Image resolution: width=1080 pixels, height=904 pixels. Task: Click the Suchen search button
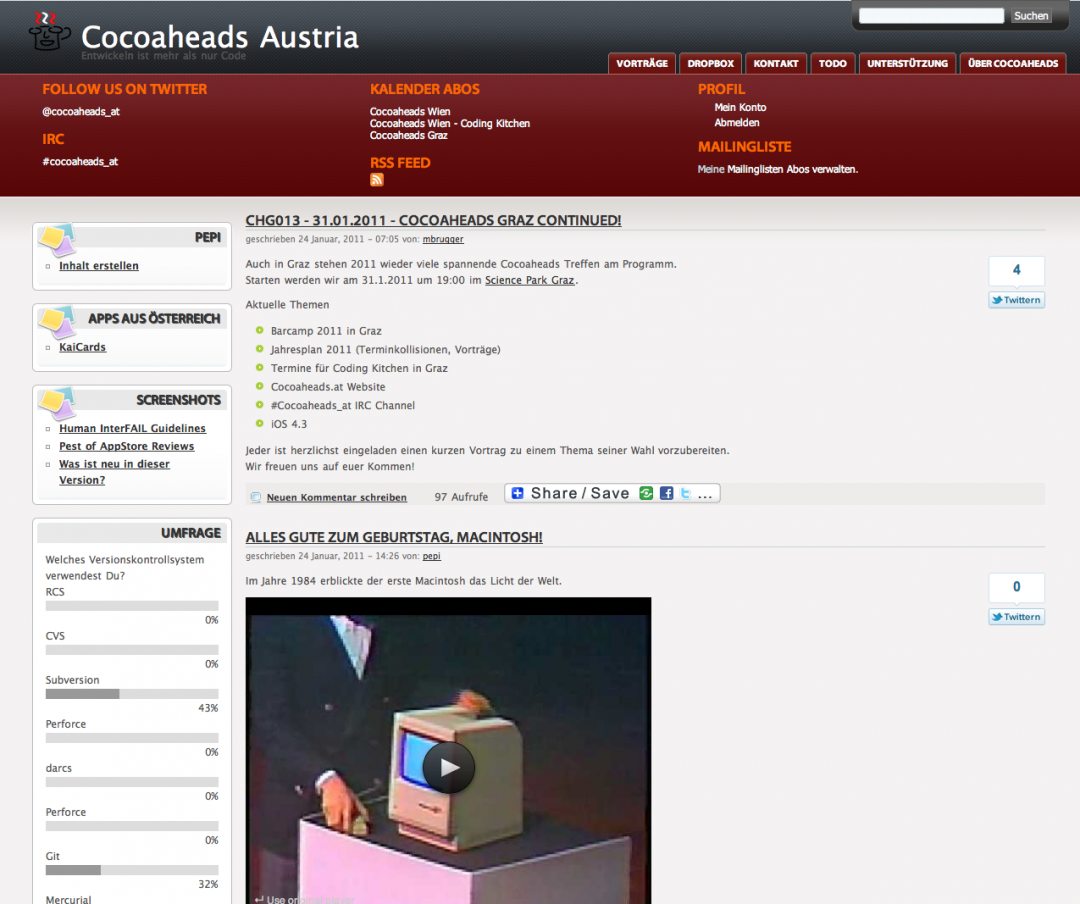pos(1030,16)
